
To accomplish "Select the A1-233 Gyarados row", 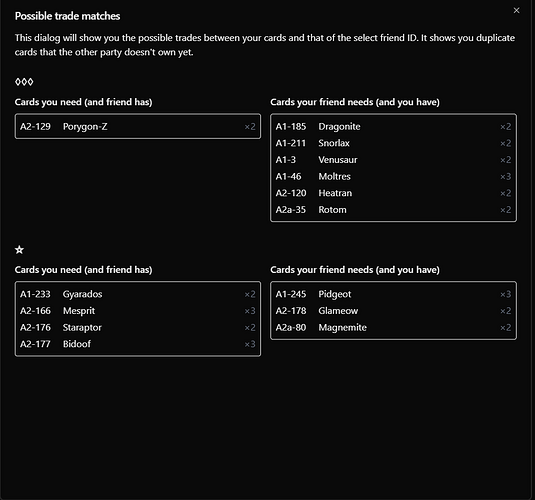I will tap(138, 294).
